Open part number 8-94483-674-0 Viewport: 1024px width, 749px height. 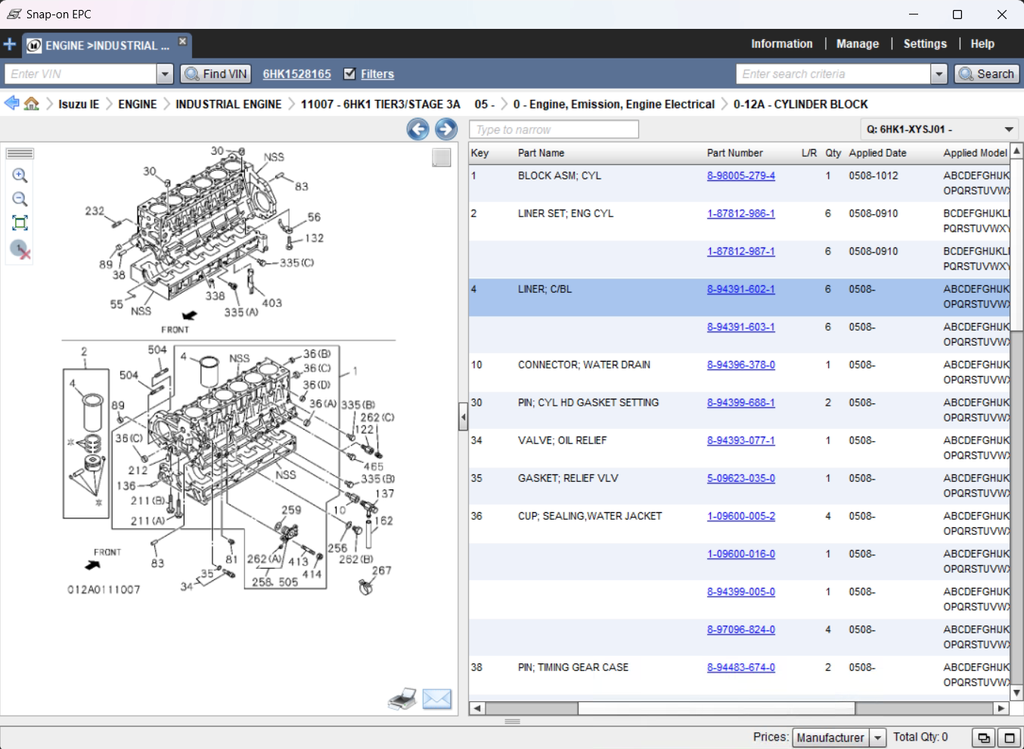741,668
